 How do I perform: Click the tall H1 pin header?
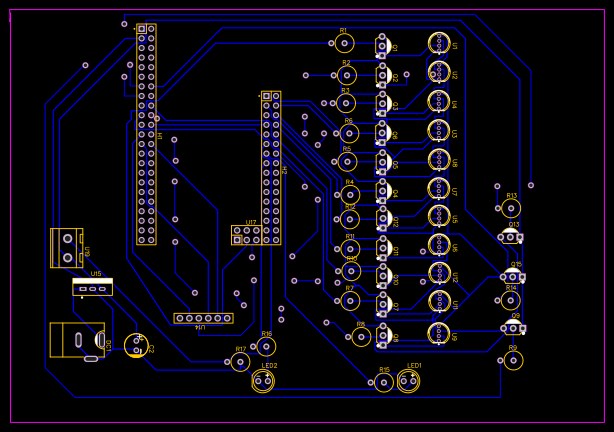pos(146,134)
